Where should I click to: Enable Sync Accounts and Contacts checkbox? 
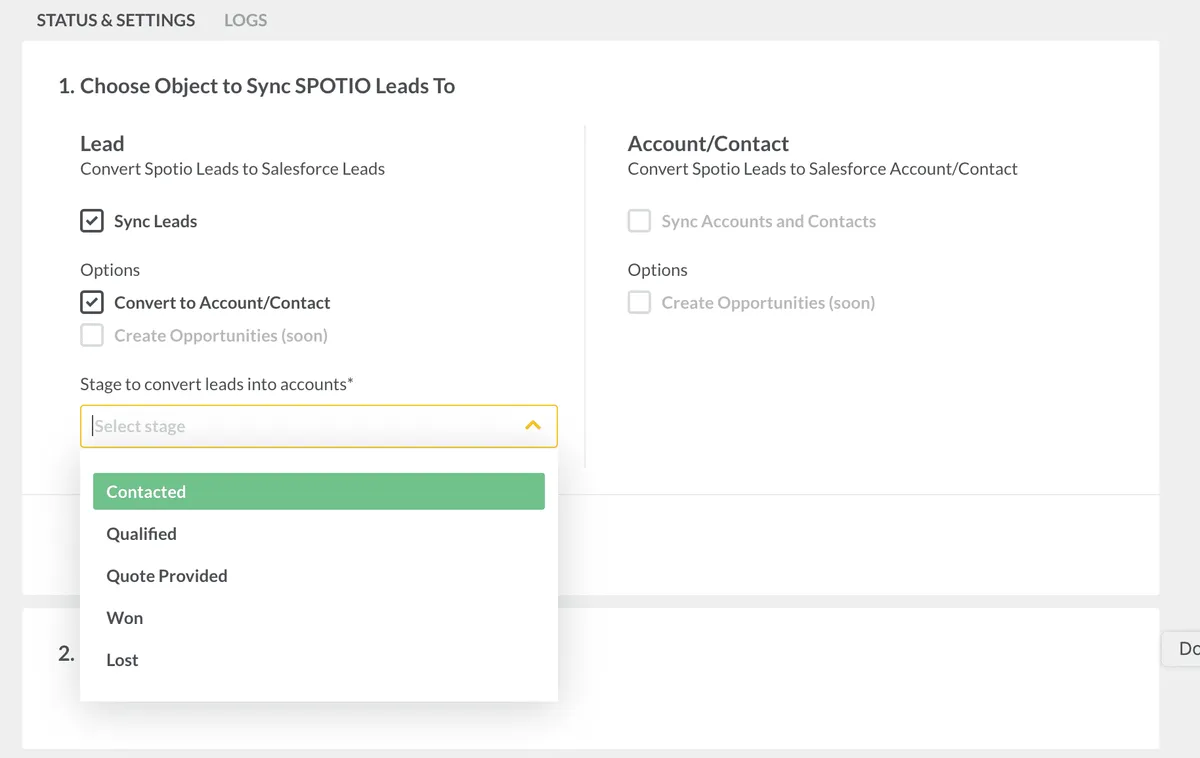[639, 221]
